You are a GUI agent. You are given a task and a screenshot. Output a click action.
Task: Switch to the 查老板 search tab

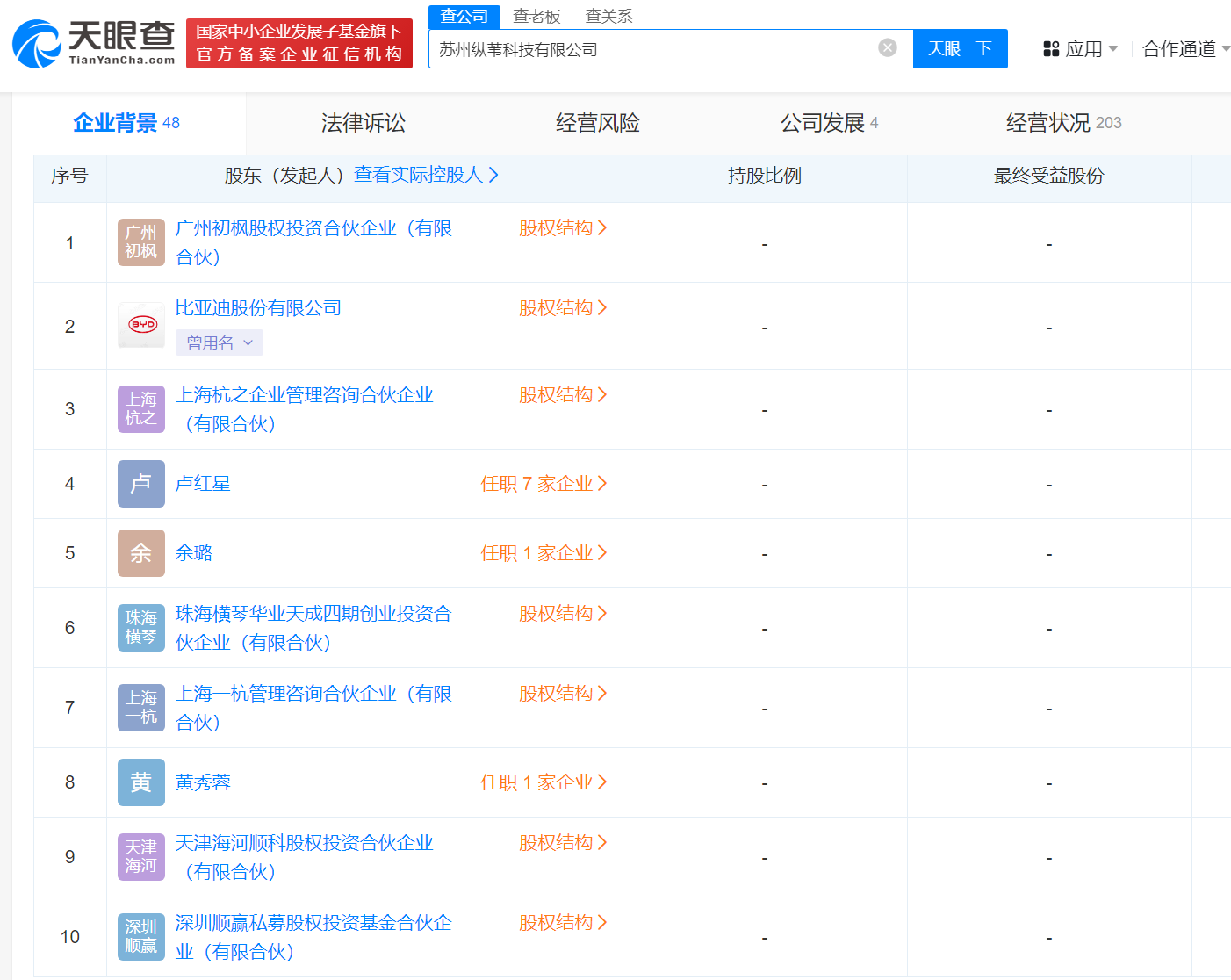pos(536,17)
